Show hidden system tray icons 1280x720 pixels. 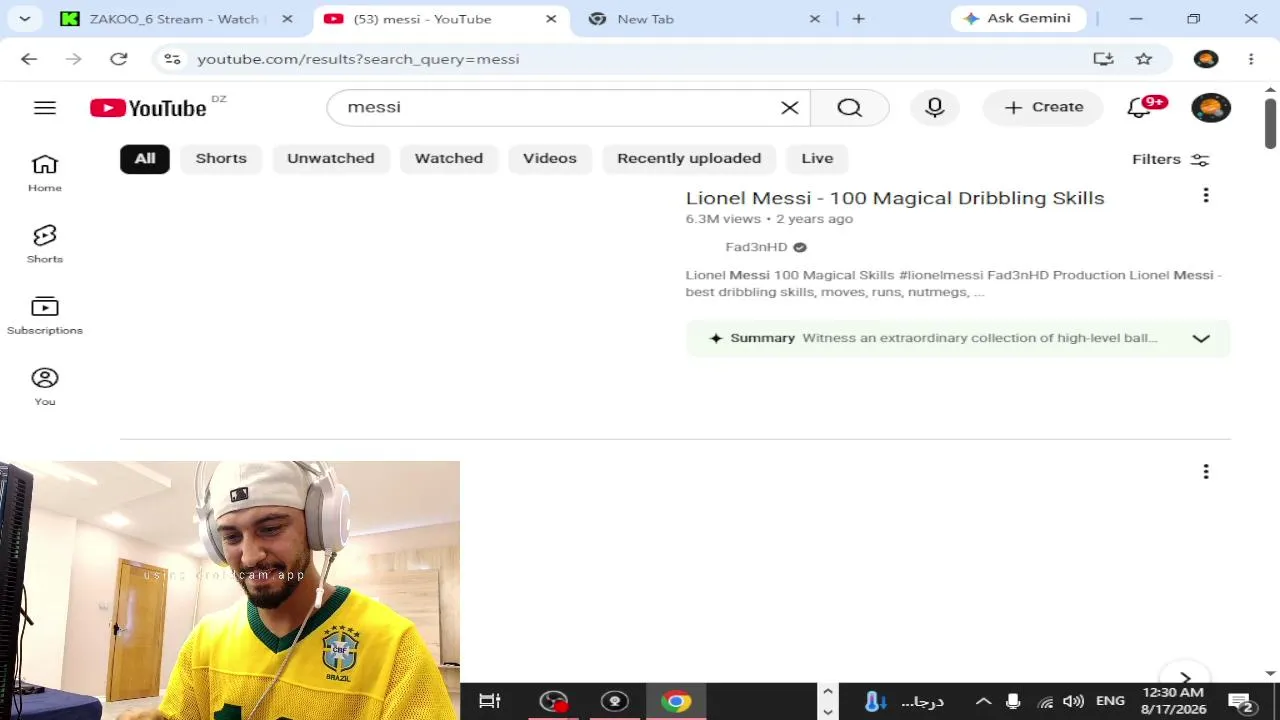[983, 701]
